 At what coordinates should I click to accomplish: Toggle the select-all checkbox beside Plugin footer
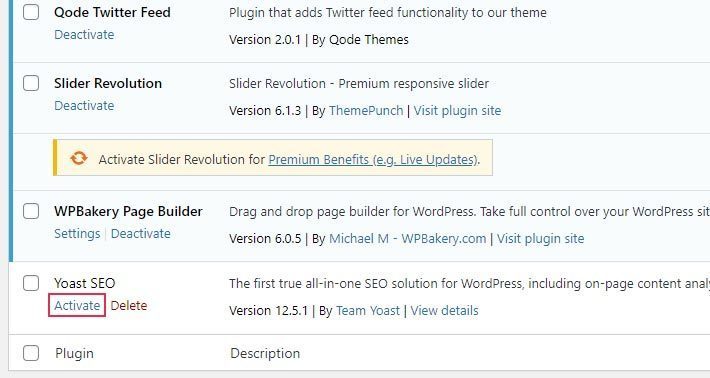pyautogui.click(x=31, y=353)
